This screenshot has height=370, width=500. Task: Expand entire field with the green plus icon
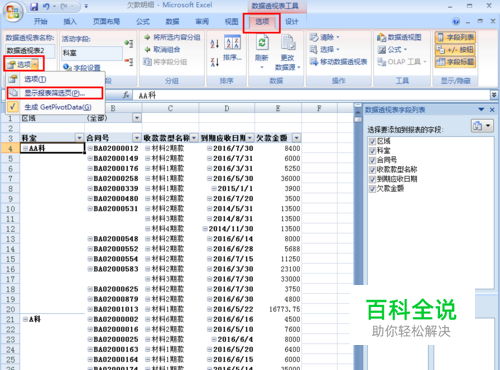(128, 43)
